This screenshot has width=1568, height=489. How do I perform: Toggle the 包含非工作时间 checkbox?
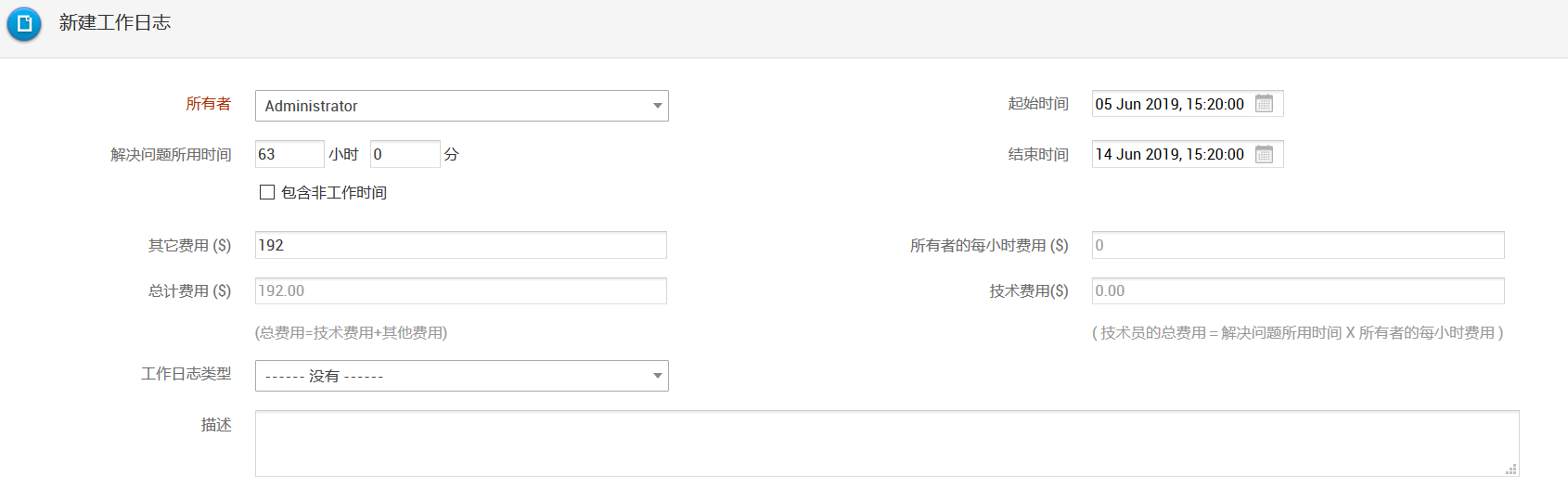pos(267,192)
